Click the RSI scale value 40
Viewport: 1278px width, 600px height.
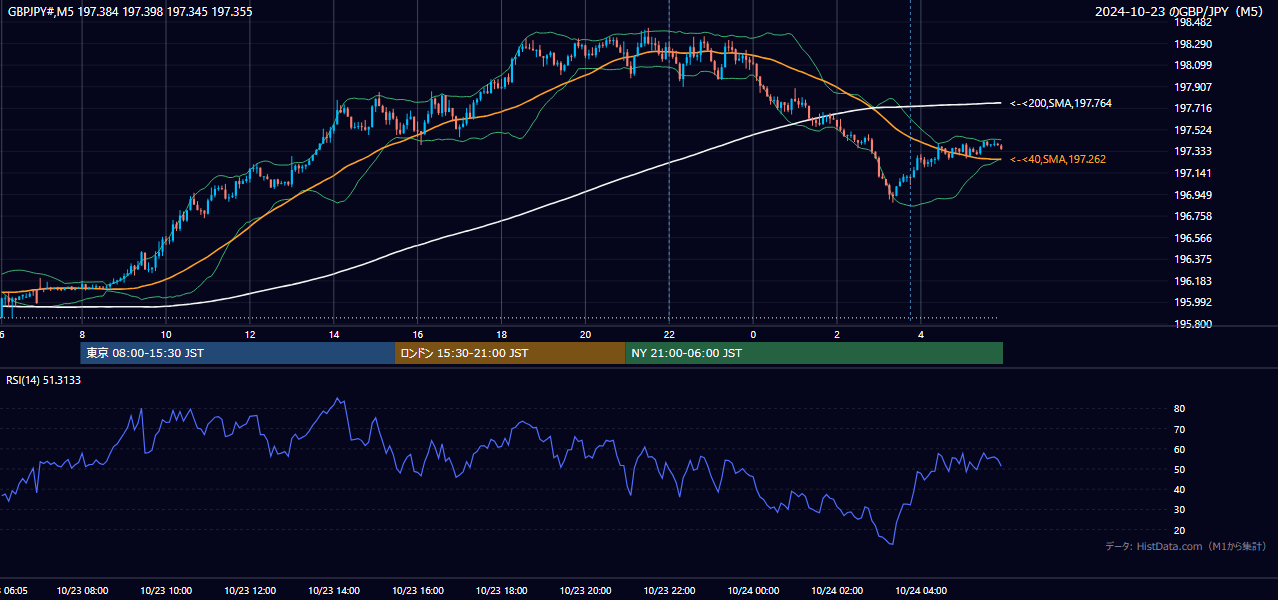click(x=1179, y=489)
